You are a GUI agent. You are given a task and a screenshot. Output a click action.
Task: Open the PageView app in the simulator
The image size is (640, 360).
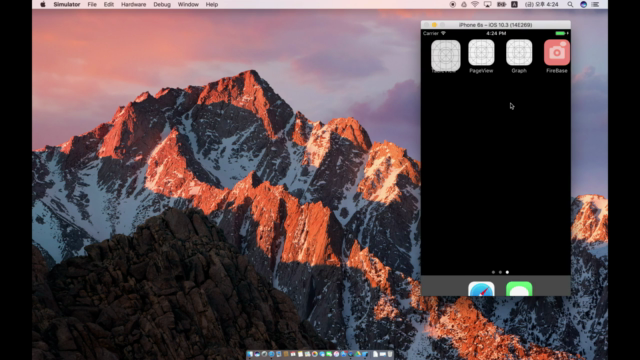tap(481, 53)
